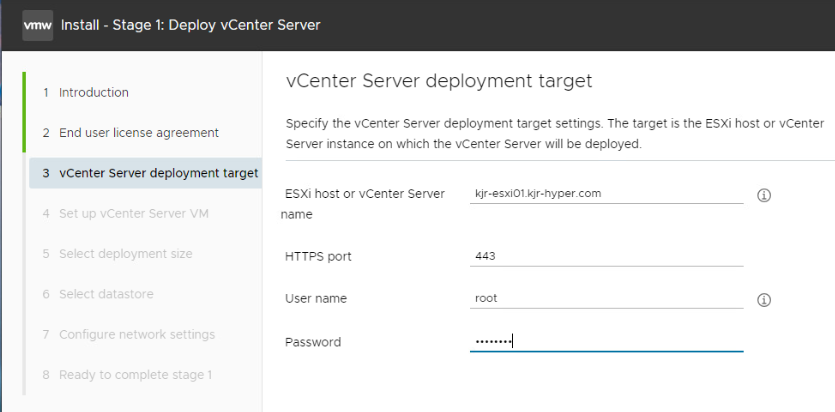Click the 'vCenter Server deployment target' page heading
This screenshot has height=412, width=835.
[x=439, y=81]
